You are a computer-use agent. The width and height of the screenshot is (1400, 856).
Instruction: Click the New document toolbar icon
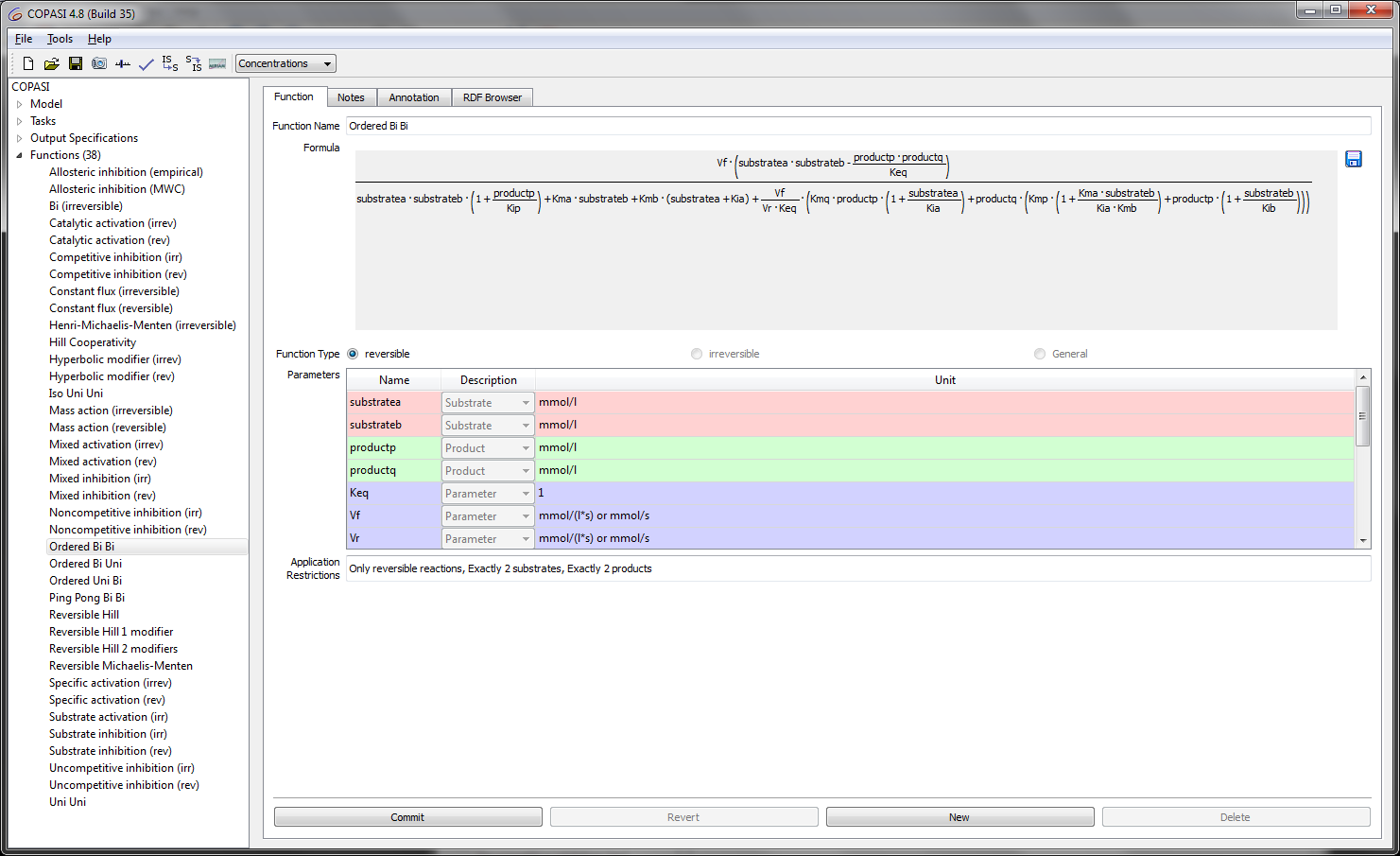(28, 63)
